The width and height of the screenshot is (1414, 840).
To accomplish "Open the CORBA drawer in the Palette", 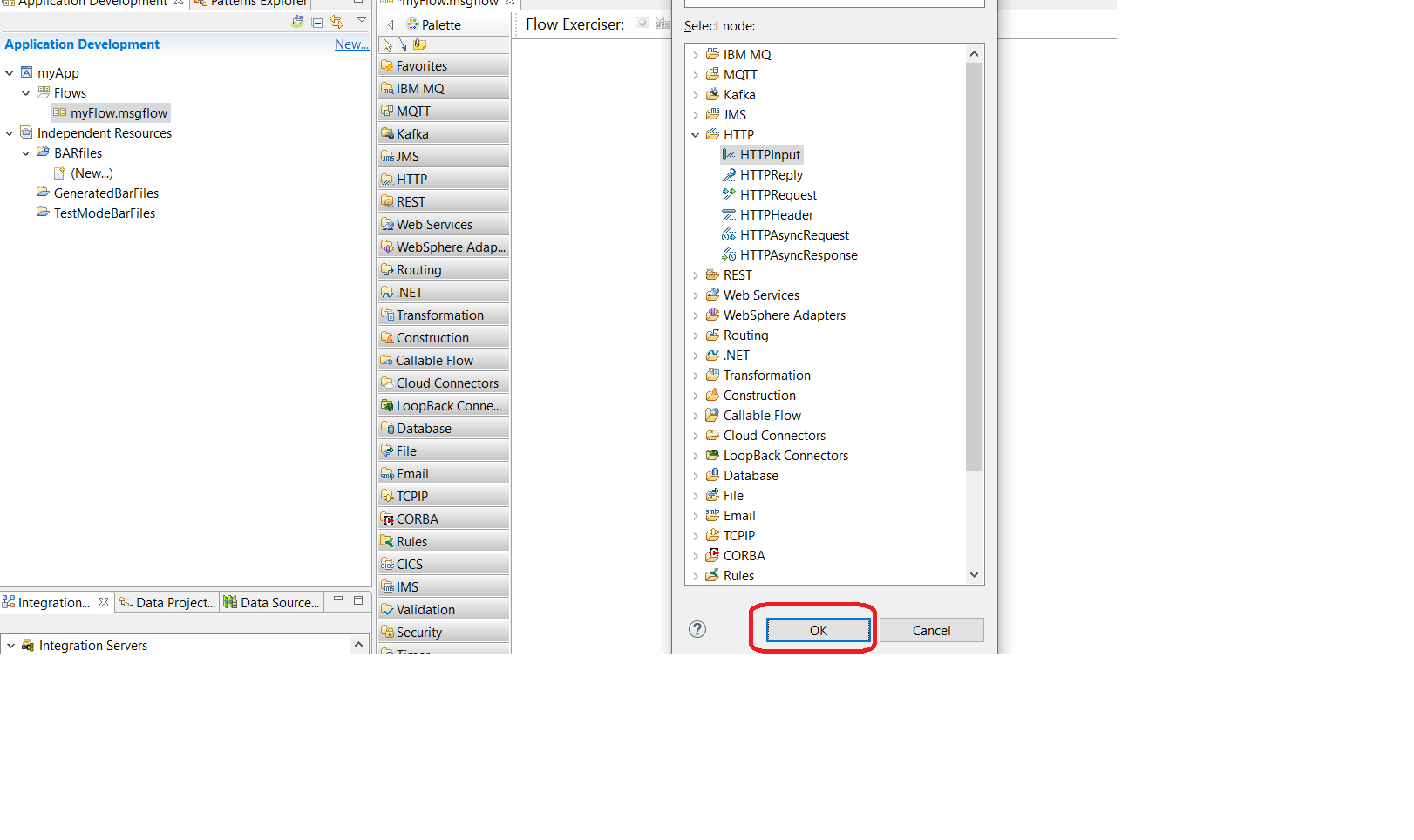I will tap(445, 518).
